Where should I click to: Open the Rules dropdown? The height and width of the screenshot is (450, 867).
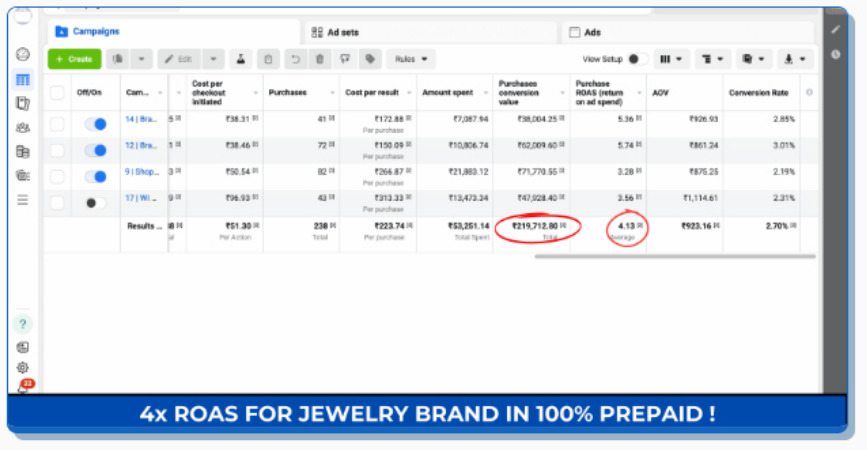pyautogui.click(x=411, y=59)
